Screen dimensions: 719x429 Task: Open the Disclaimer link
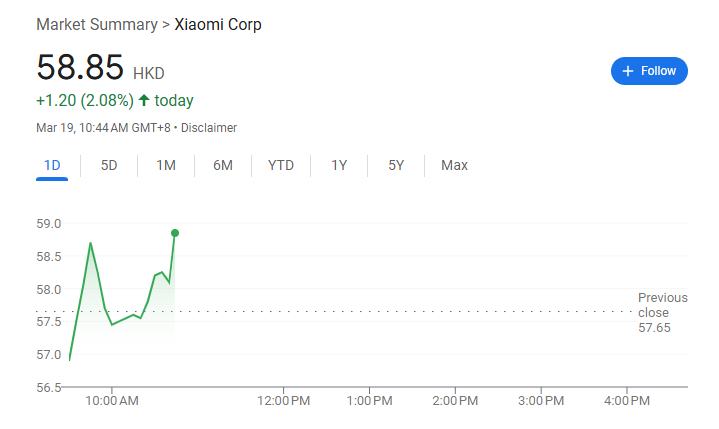[x=209, y=128]
